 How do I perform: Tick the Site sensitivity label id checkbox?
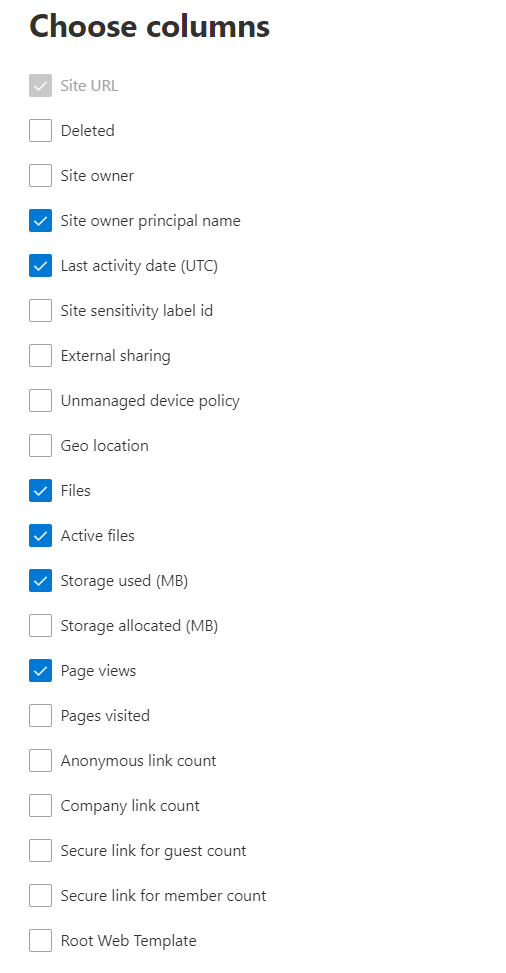pos(40,310)
